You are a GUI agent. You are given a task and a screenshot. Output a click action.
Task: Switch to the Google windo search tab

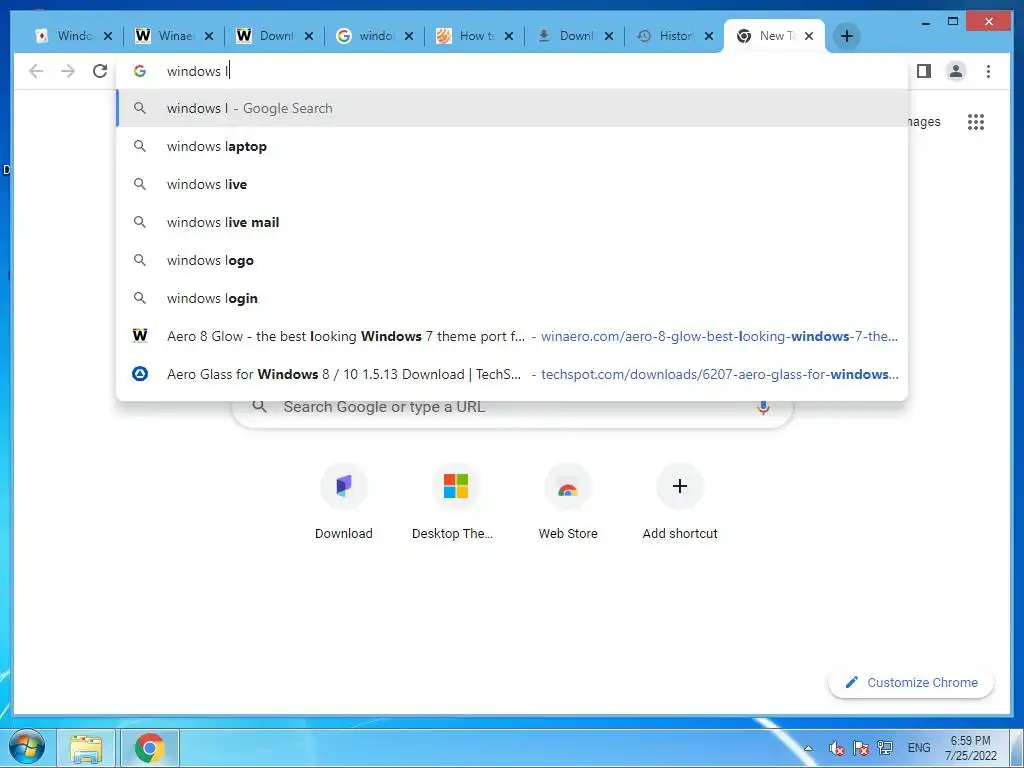[x=374, y=36]
